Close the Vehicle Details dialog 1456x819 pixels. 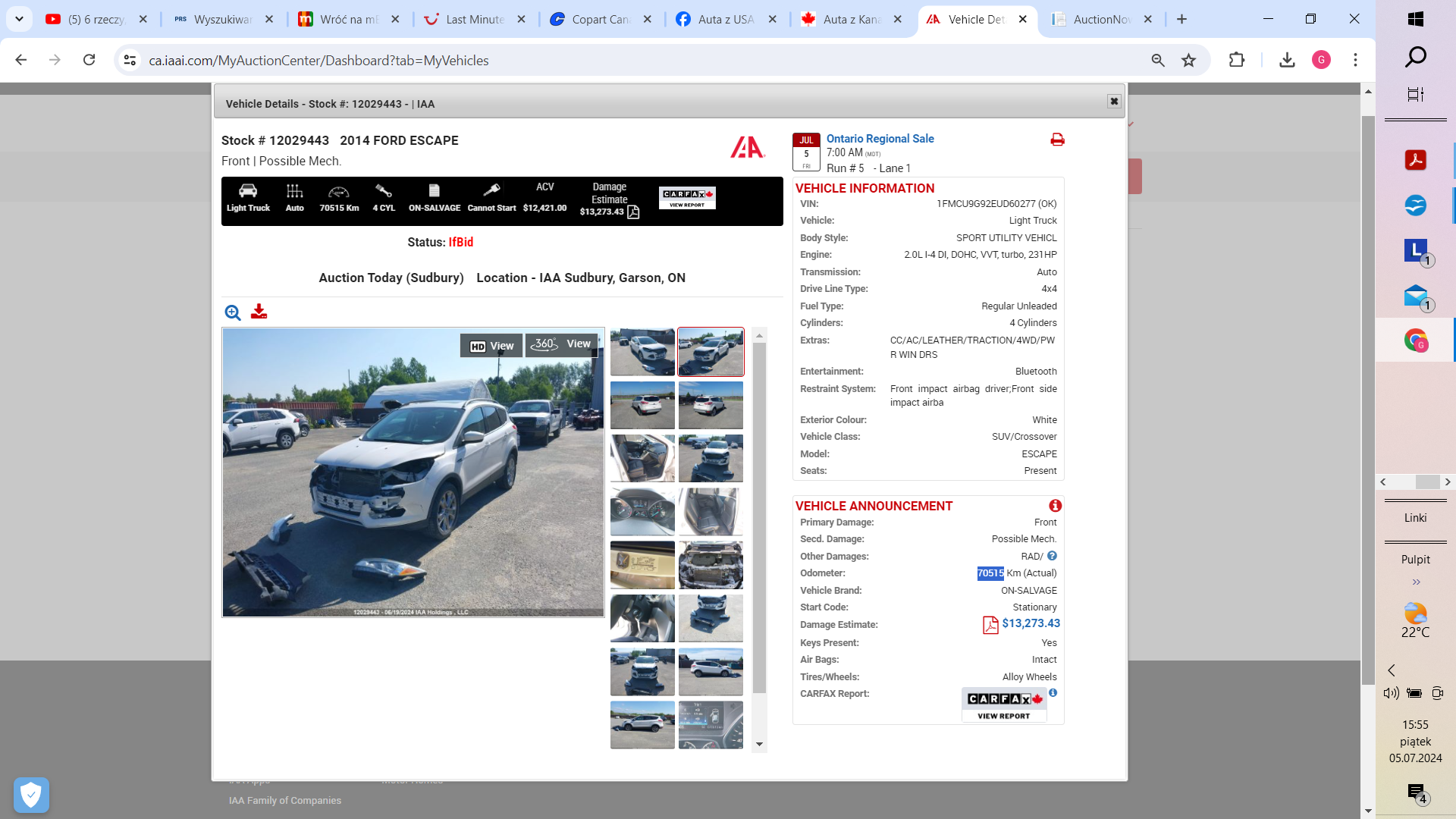[x=1114, y=101]
